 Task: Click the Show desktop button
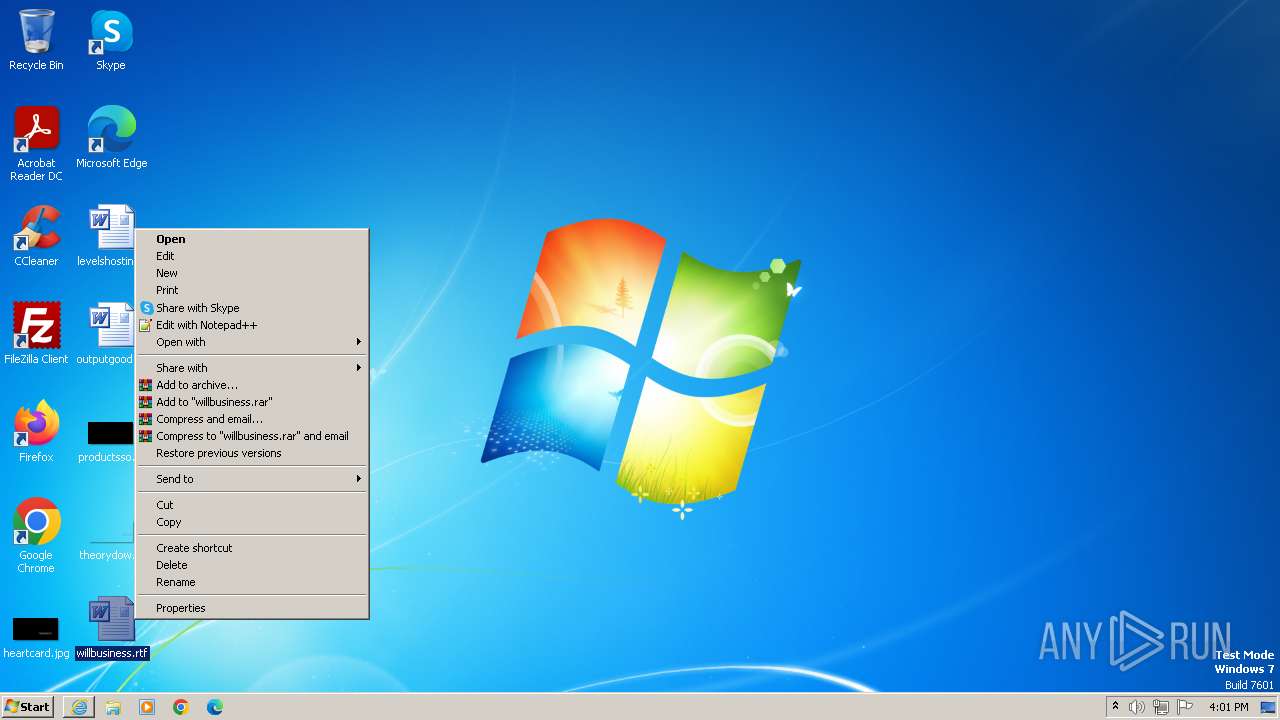[x=1268, y=707]
